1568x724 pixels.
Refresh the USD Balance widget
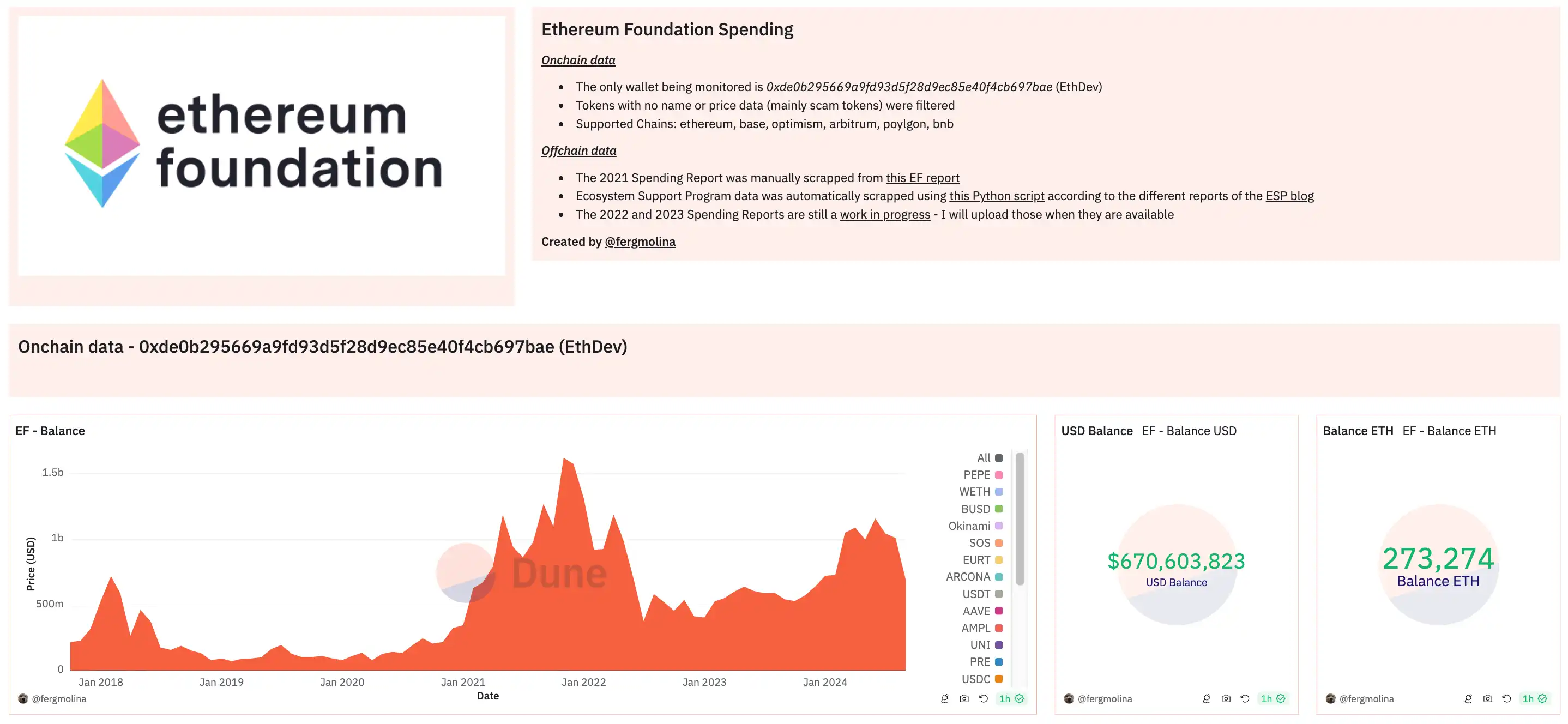(x=1245, y=698)
